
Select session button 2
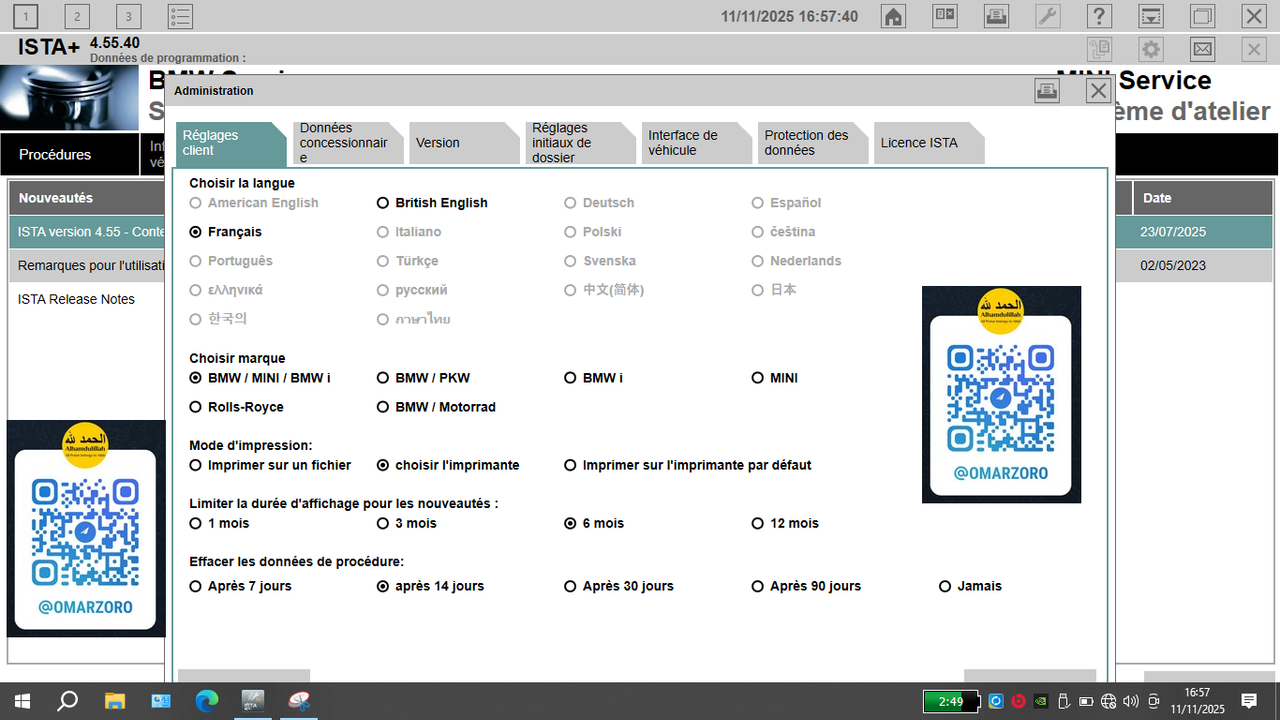point(77,16)
